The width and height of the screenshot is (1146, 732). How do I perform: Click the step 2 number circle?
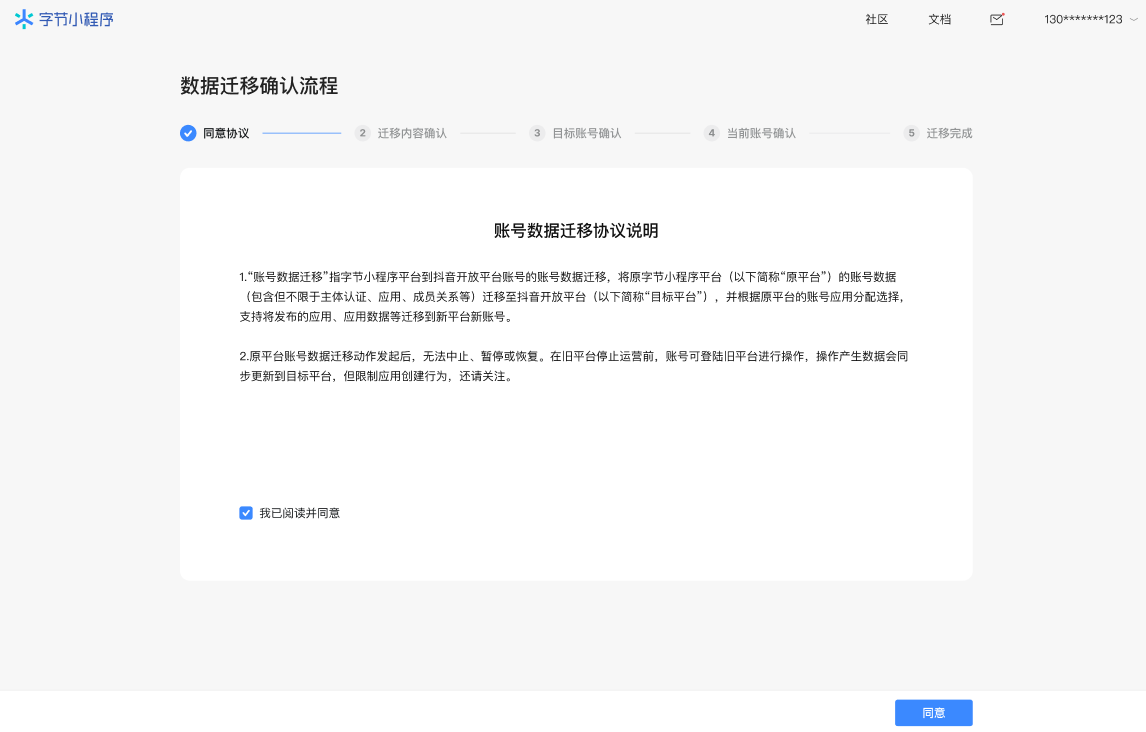(x=363, y=133)
